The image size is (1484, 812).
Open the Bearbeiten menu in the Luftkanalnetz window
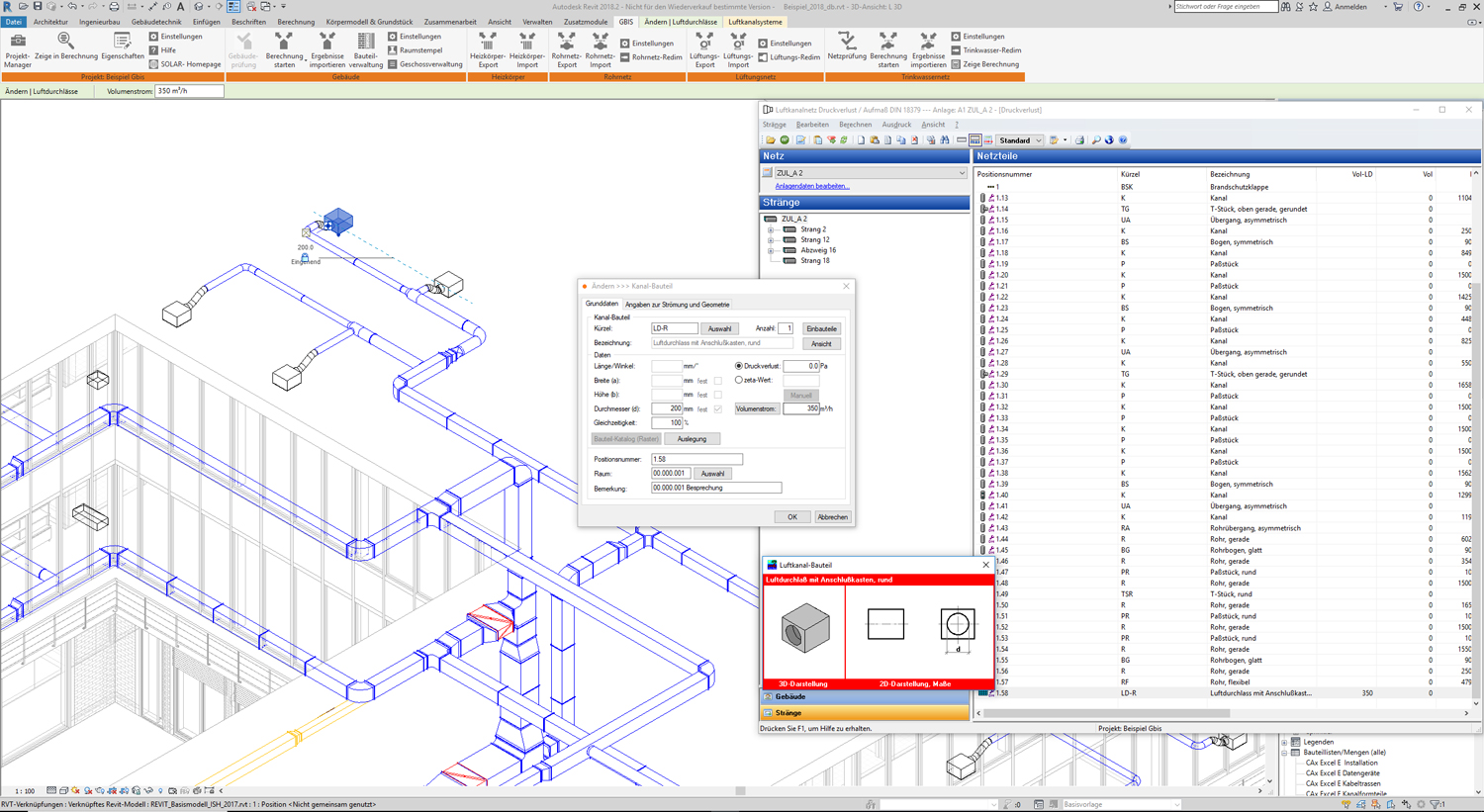(812, 125)
